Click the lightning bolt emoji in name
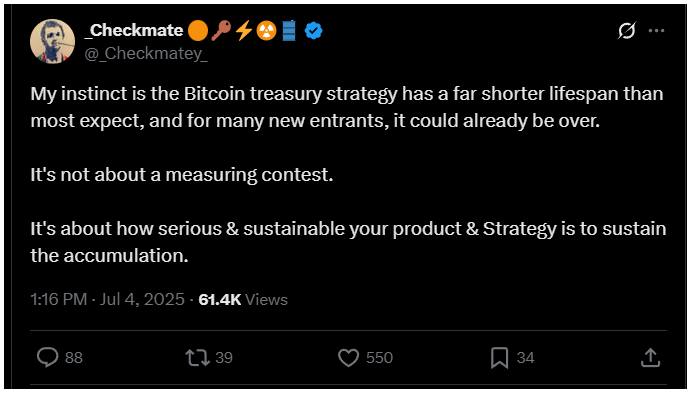 (x=244, y=31)
